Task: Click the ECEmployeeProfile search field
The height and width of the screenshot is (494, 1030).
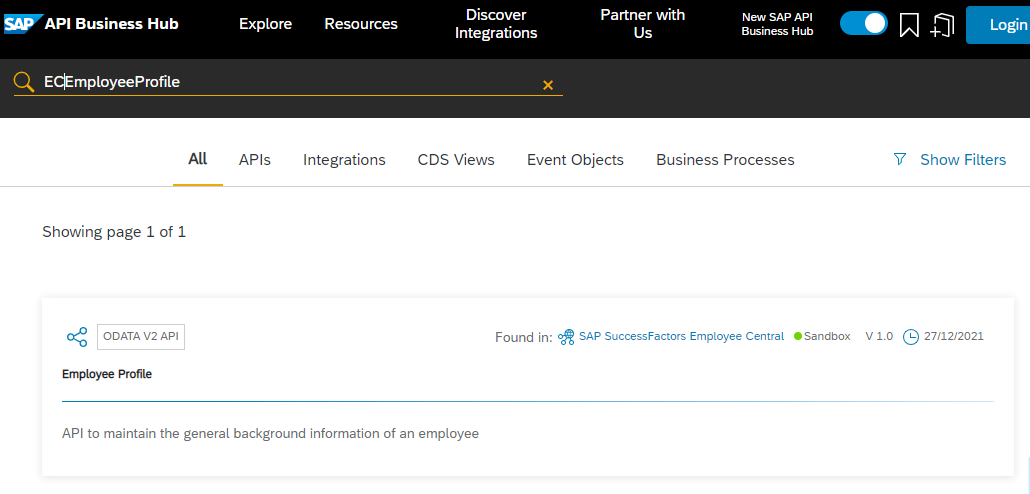Action: click(x=289, y=82)
